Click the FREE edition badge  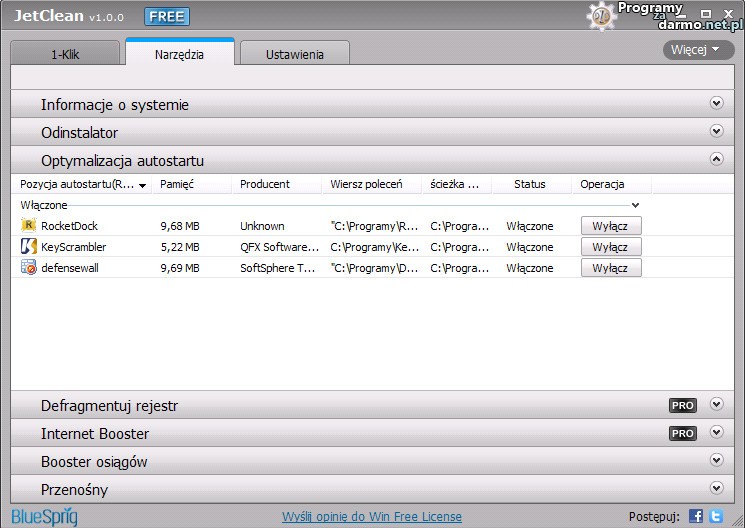(166, 17)
